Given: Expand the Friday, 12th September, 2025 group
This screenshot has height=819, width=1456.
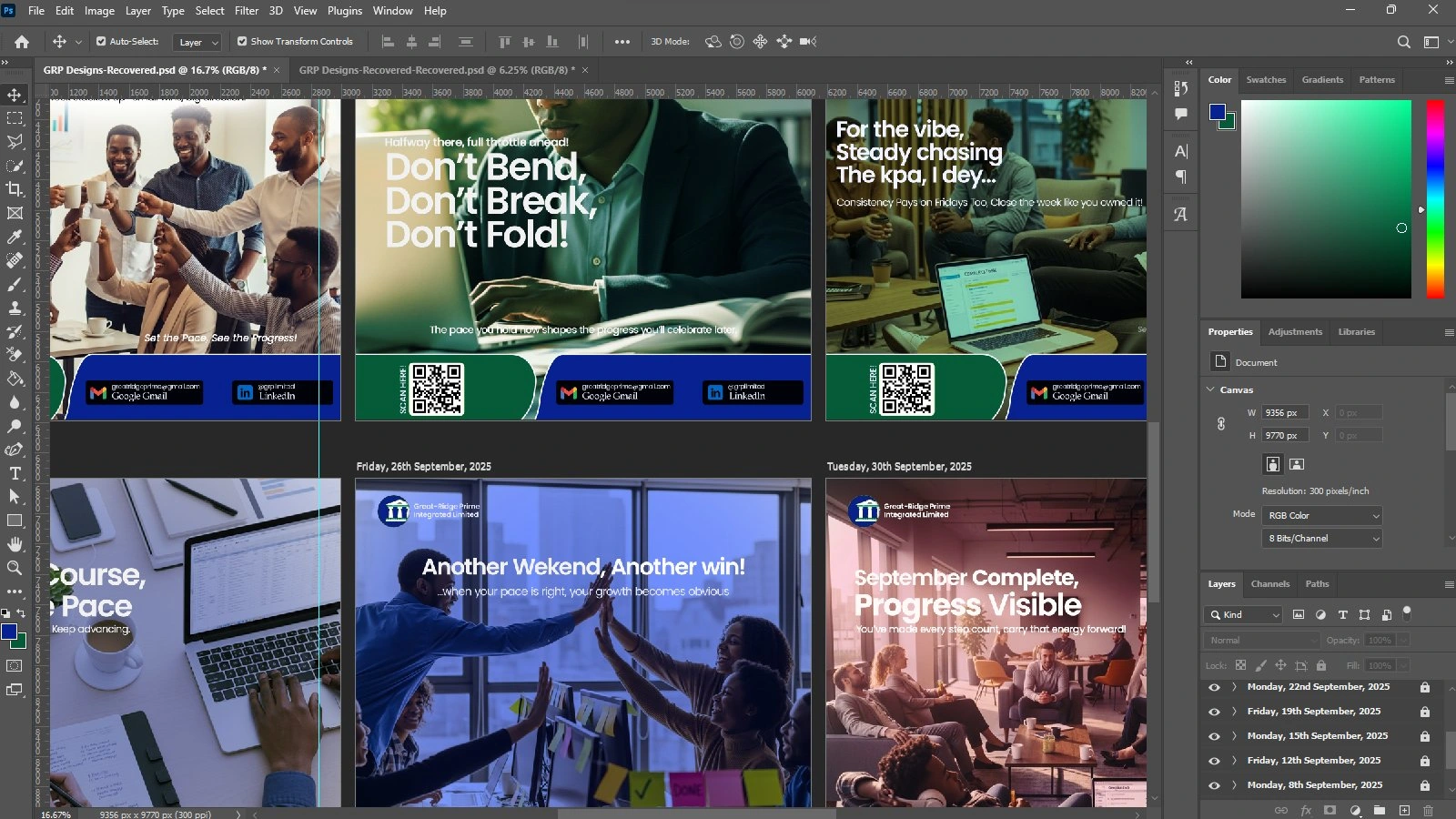Looking at the screenshot, I should click(1234, 761).
